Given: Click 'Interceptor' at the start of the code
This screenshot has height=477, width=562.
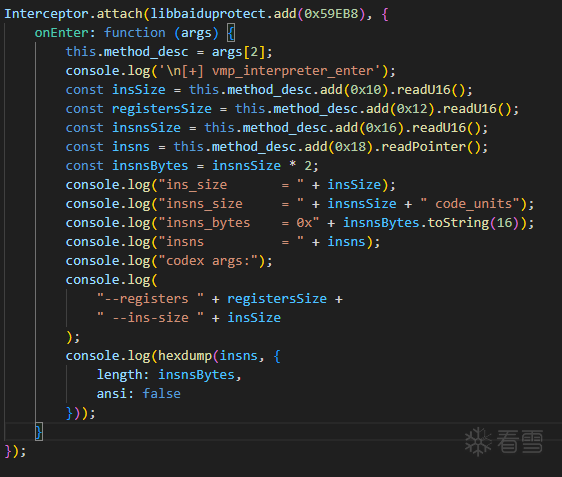Looking at the screenshot, I should tap(46, 14).
